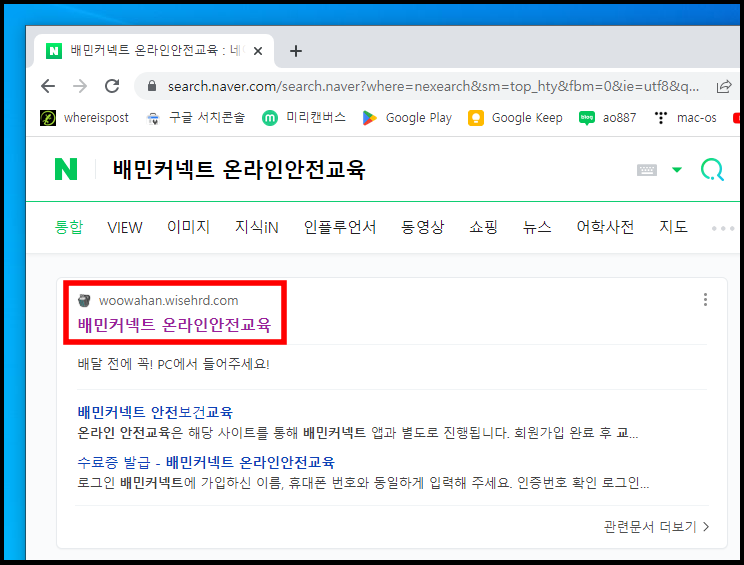This screenshot has width=744, height=565.
Task: Select the 통합 tab
Action: tap(69, 227)
